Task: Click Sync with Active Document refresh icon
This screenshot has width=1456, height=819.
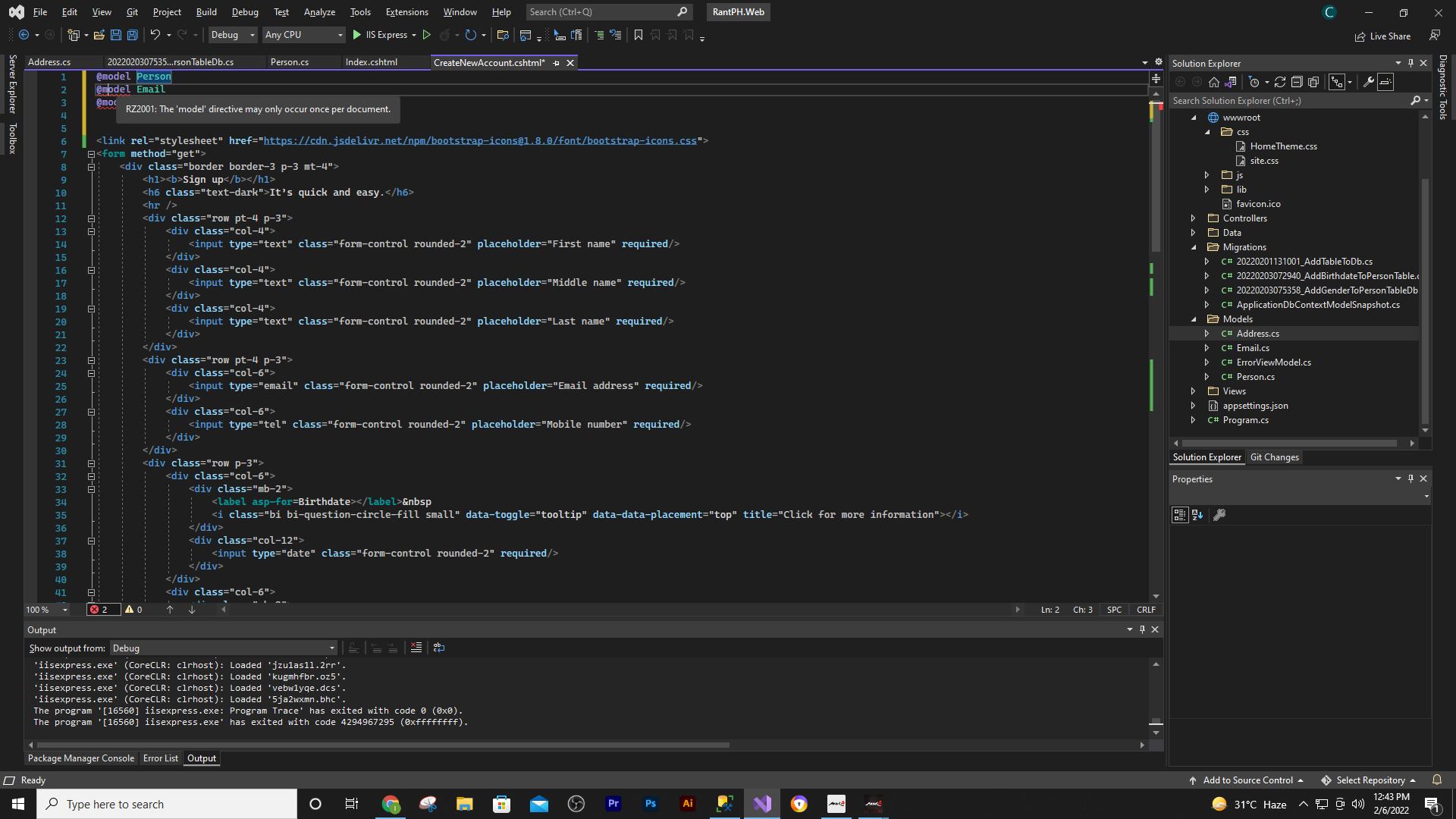Action: click(1280, 82)
